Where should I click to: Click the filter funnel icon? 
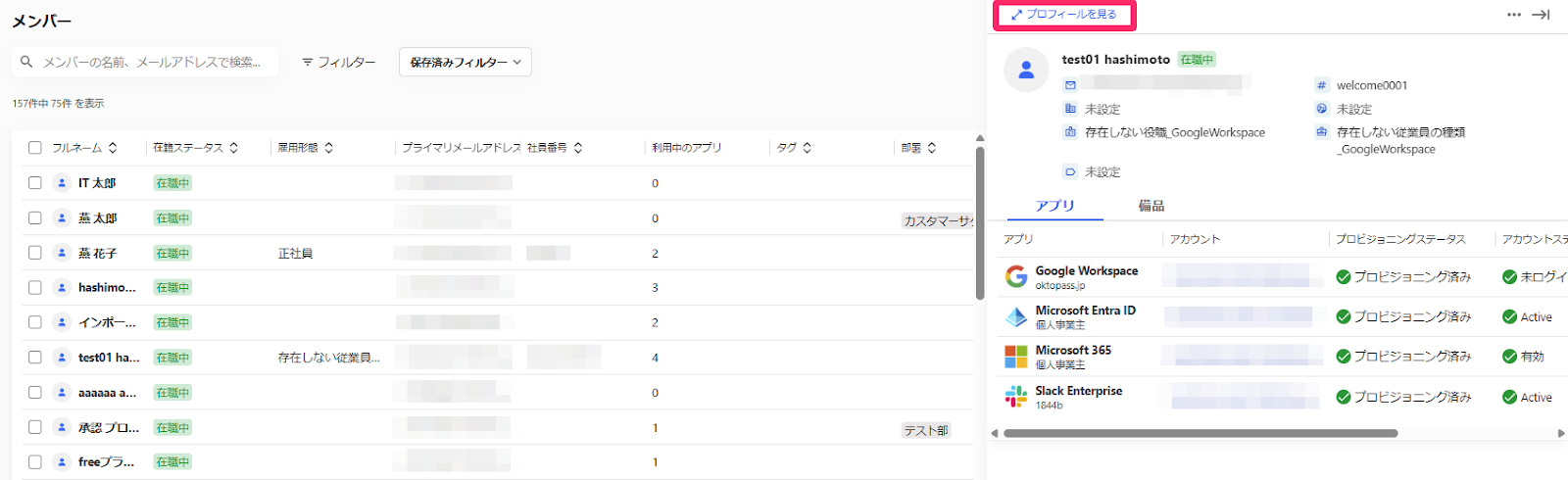pyautogui.click(x=308, y=62)
